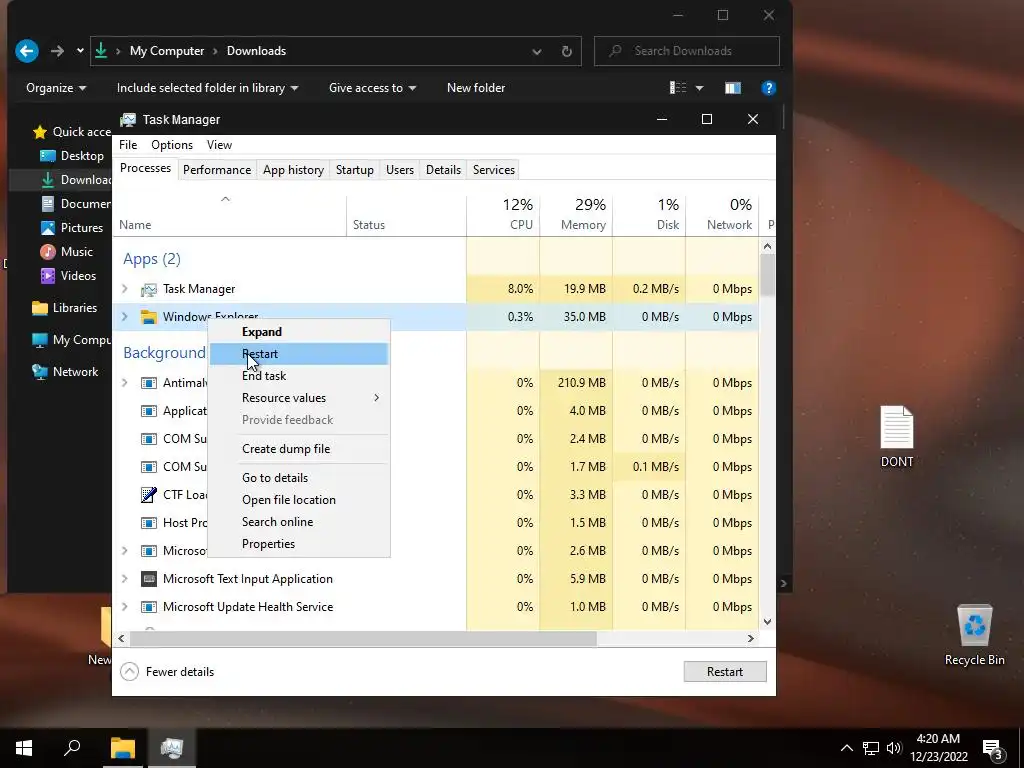Click the change view icon in Explorer
Screen dimensions: 1024x768
click(678, 88)
